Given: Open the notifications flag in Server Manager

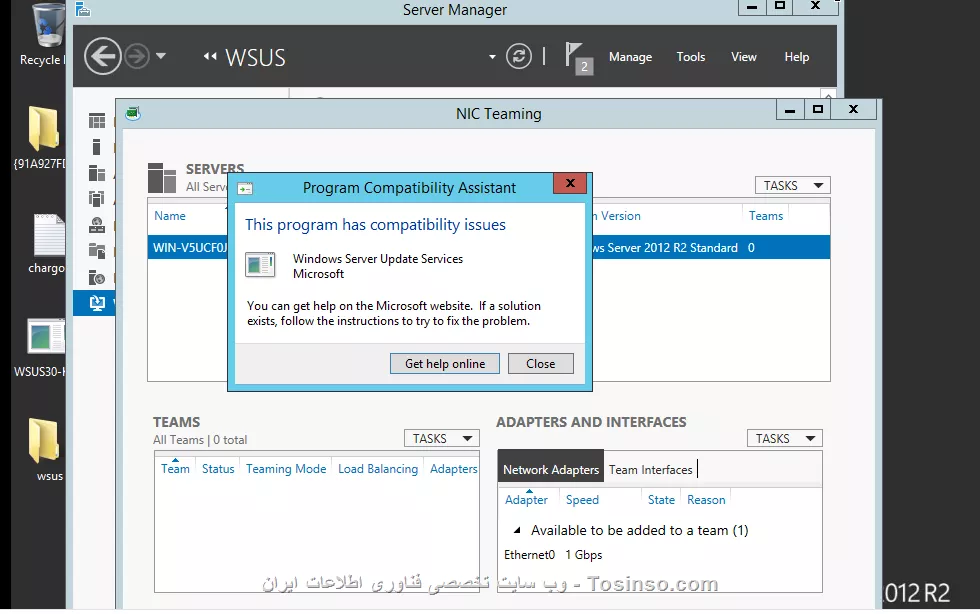Looking at the screenshot, I should [578, 58].
